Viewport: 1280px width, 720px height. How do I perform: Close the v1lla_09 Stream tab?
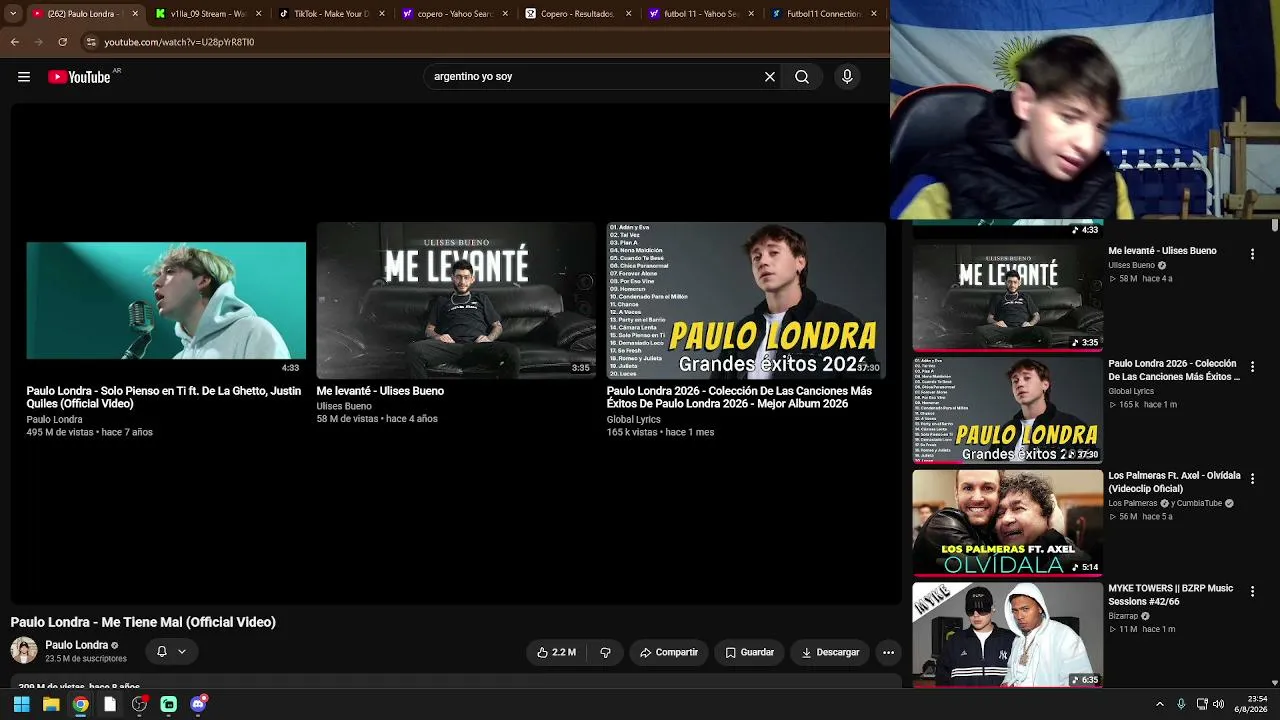(x=259, y=14)
